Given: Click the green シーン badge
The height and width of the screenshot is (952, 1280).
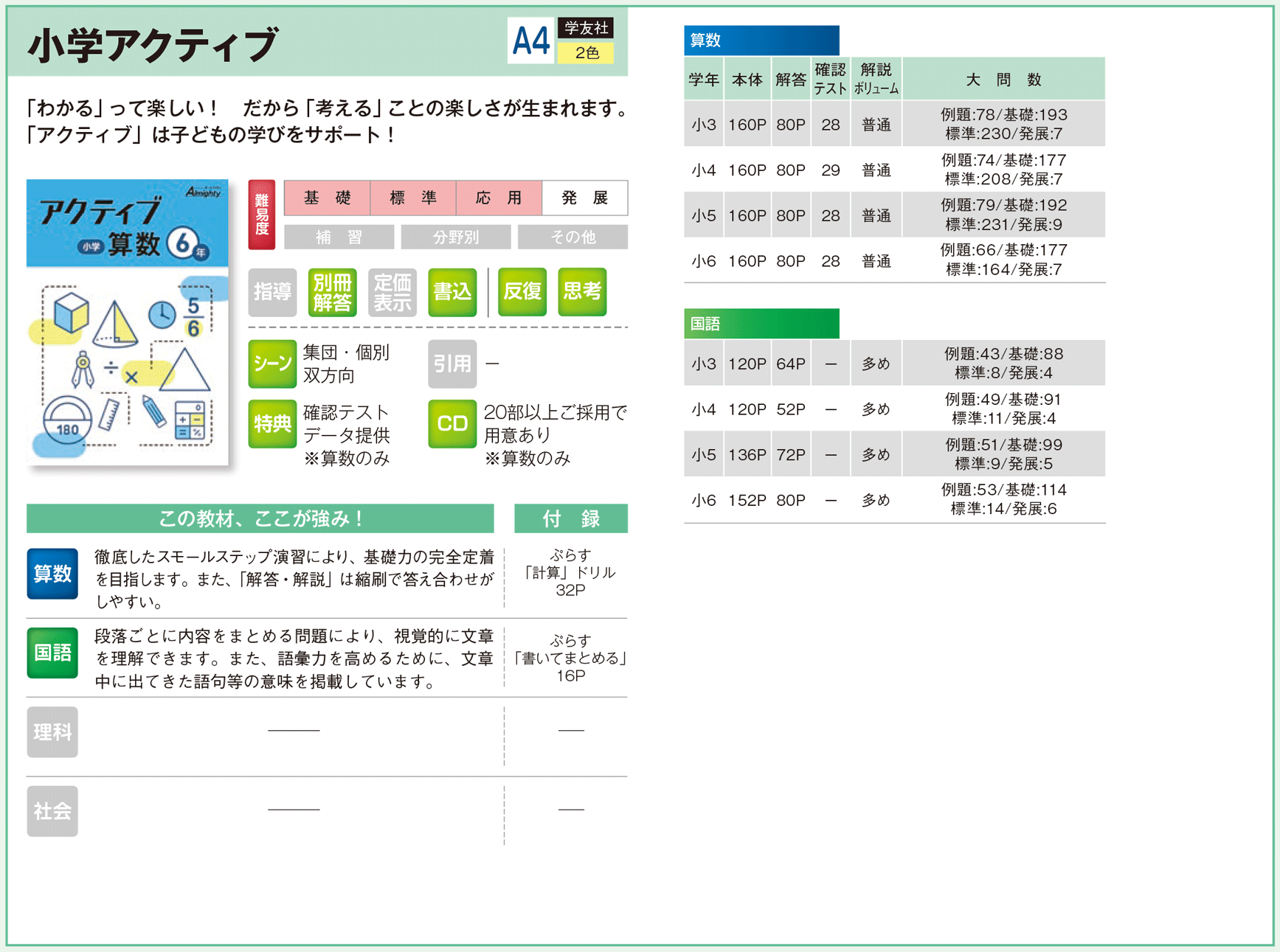Looking at the screenshot, I should pos(272,364).
